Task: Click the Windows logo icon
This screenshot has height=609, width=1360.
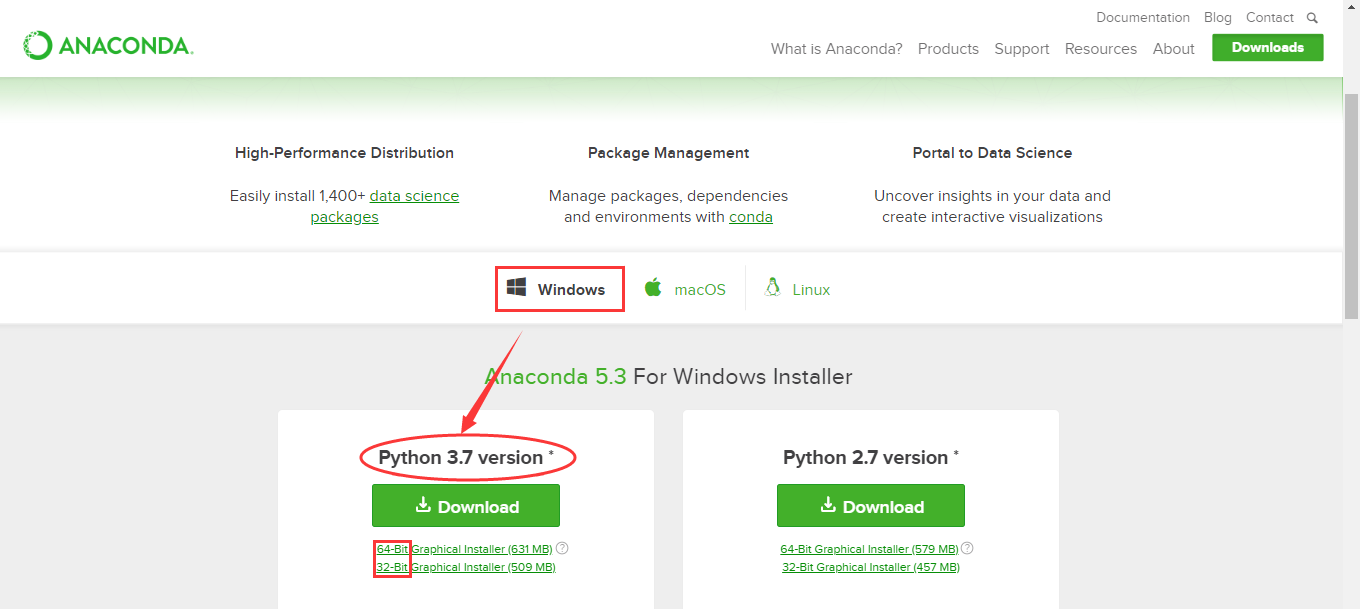Action: click(516, 288)
